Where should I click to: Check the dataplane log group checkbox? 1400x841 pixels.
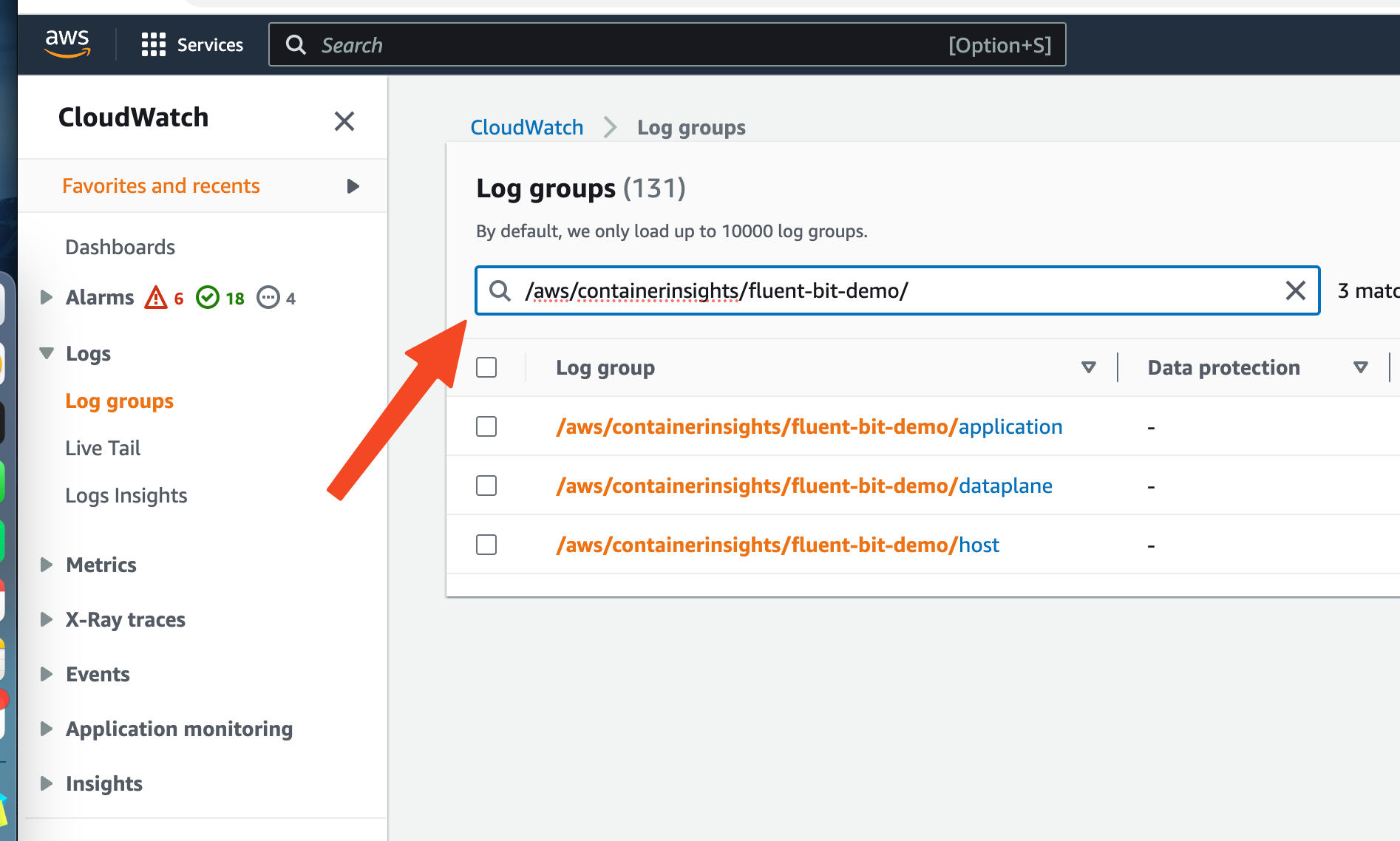point(486,486)
